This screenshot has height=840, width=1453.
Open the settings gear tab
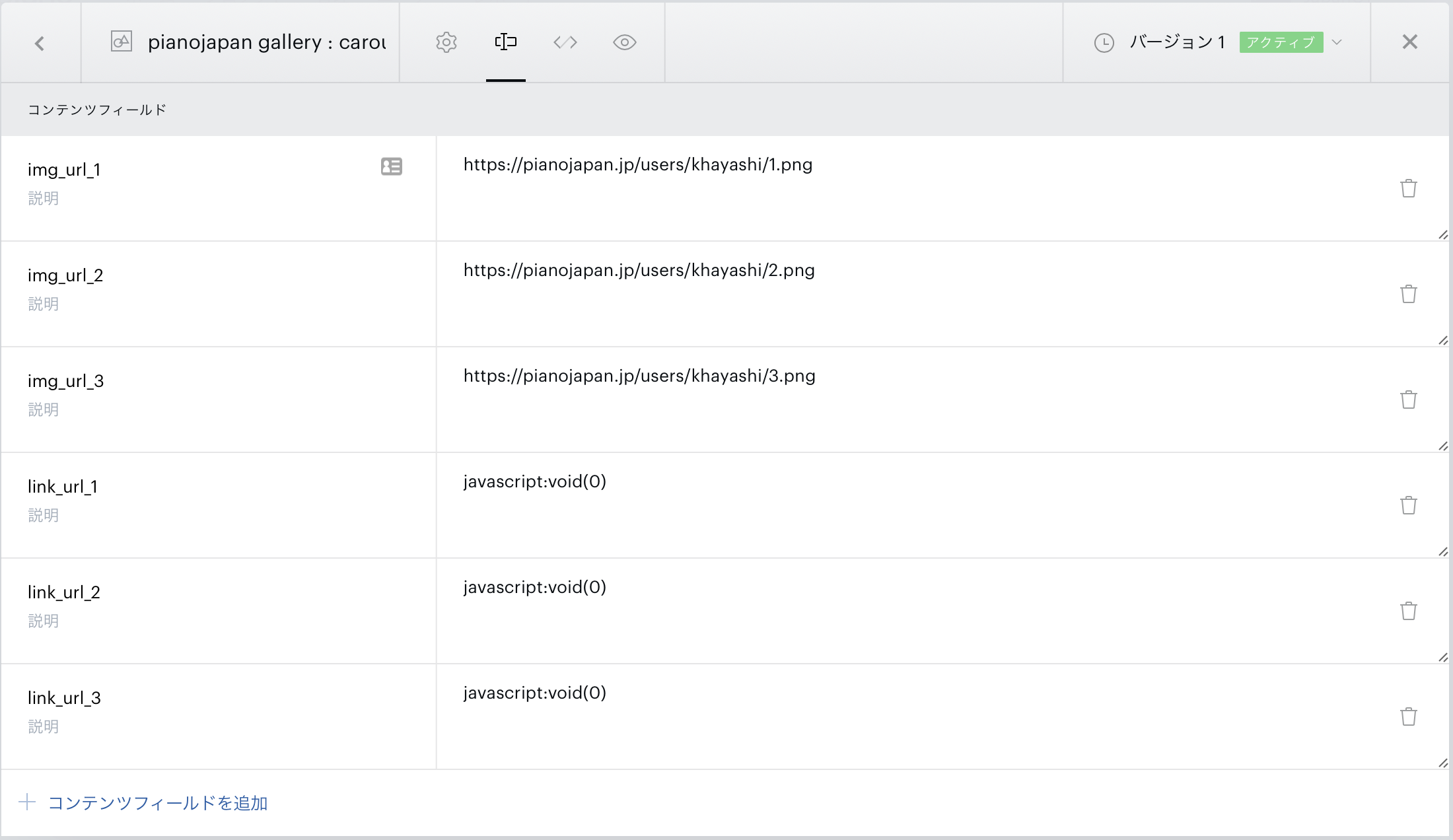[x=446, y=42]
